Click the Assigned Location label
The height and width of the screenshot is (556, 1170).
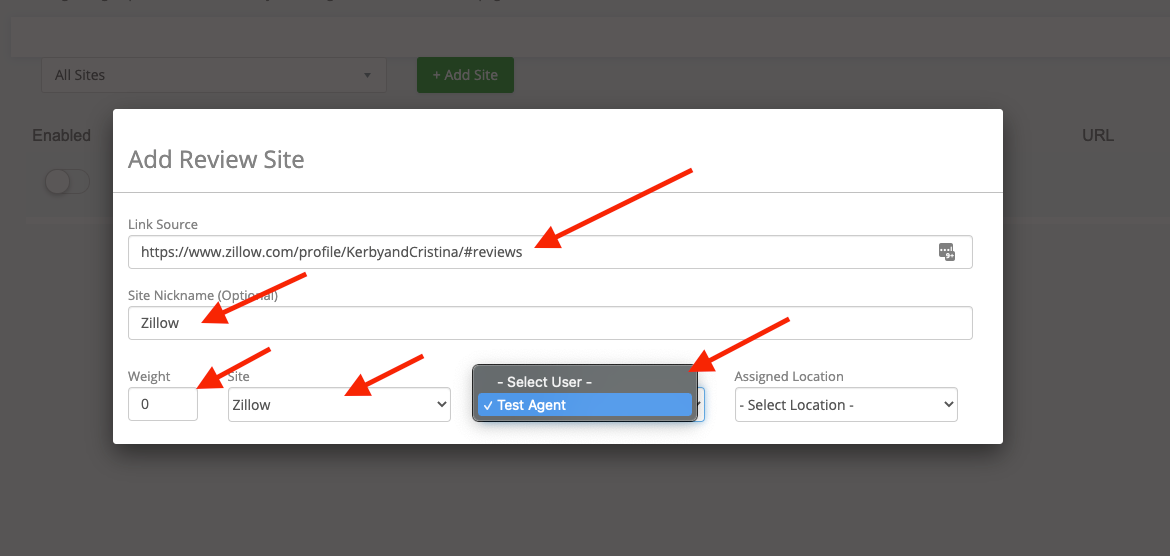click(789, 376)
